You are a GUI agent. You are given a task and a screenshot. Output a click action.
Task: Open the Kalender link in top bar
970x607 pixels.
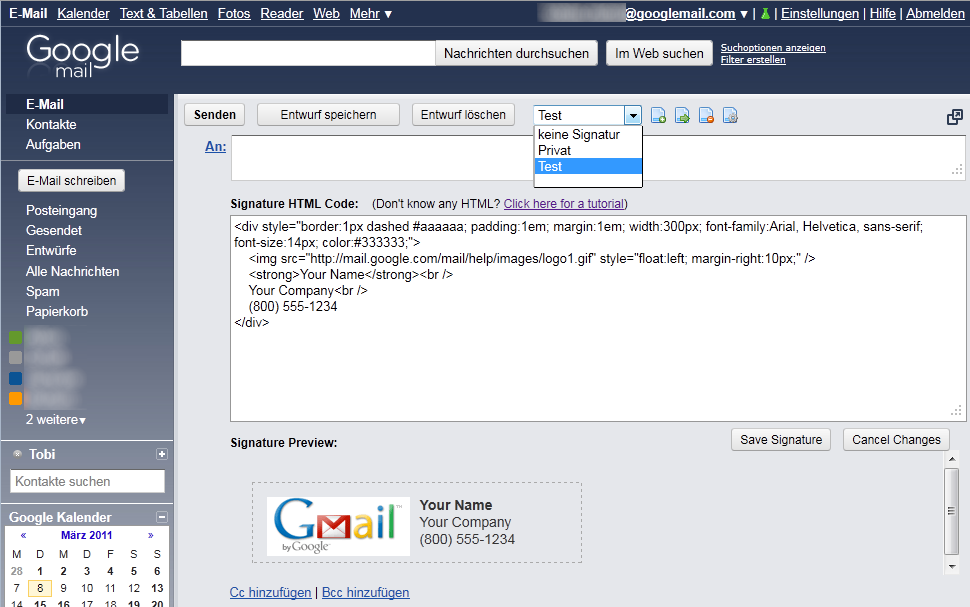84,14
